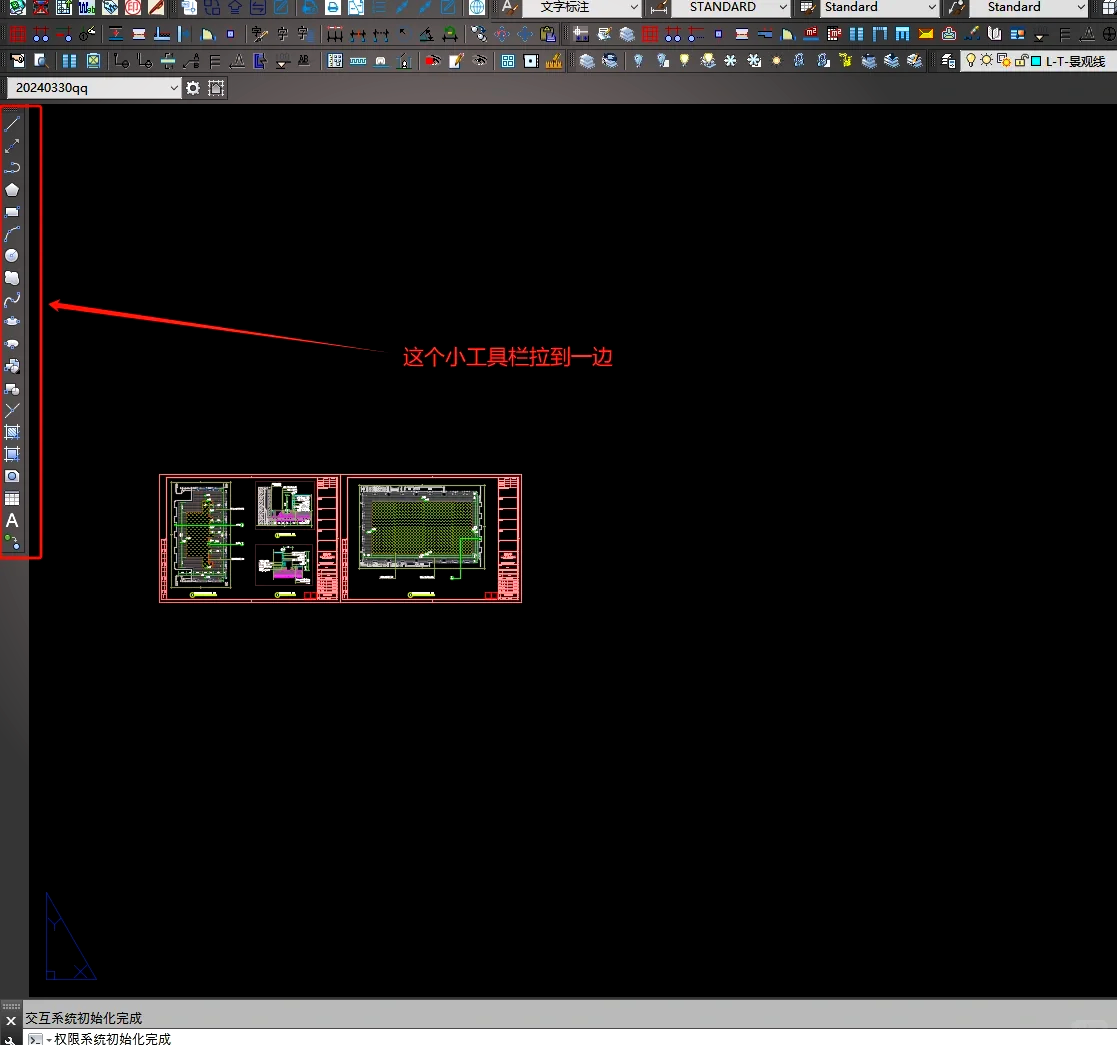The image size is (1117, 1045).
Task: Click the drawing sheet thumbnail in canvas
Action: pos(340,538)
